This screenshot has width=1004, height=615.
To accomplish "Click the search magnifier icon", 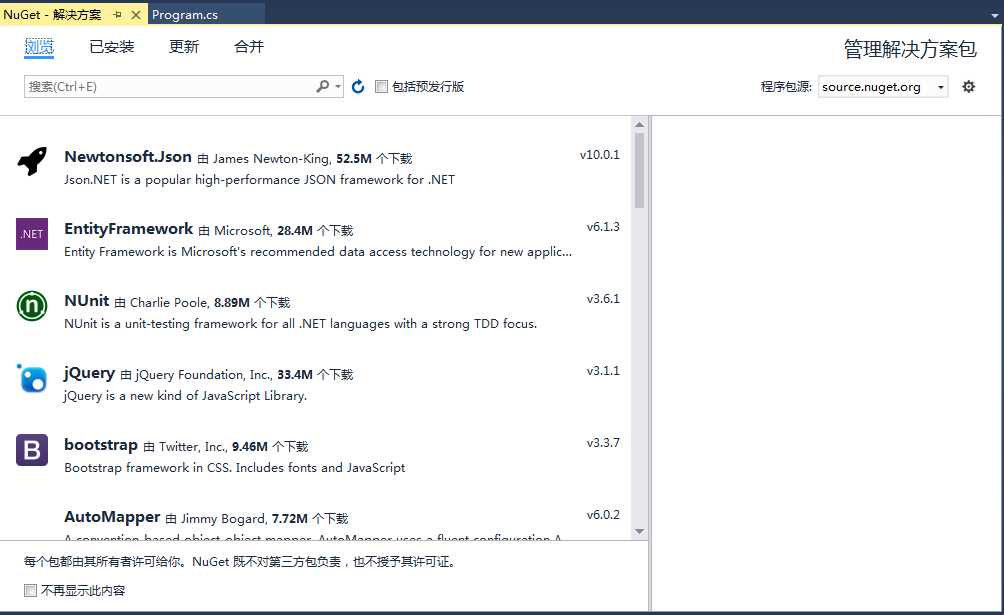I will [x=323, y=86].
